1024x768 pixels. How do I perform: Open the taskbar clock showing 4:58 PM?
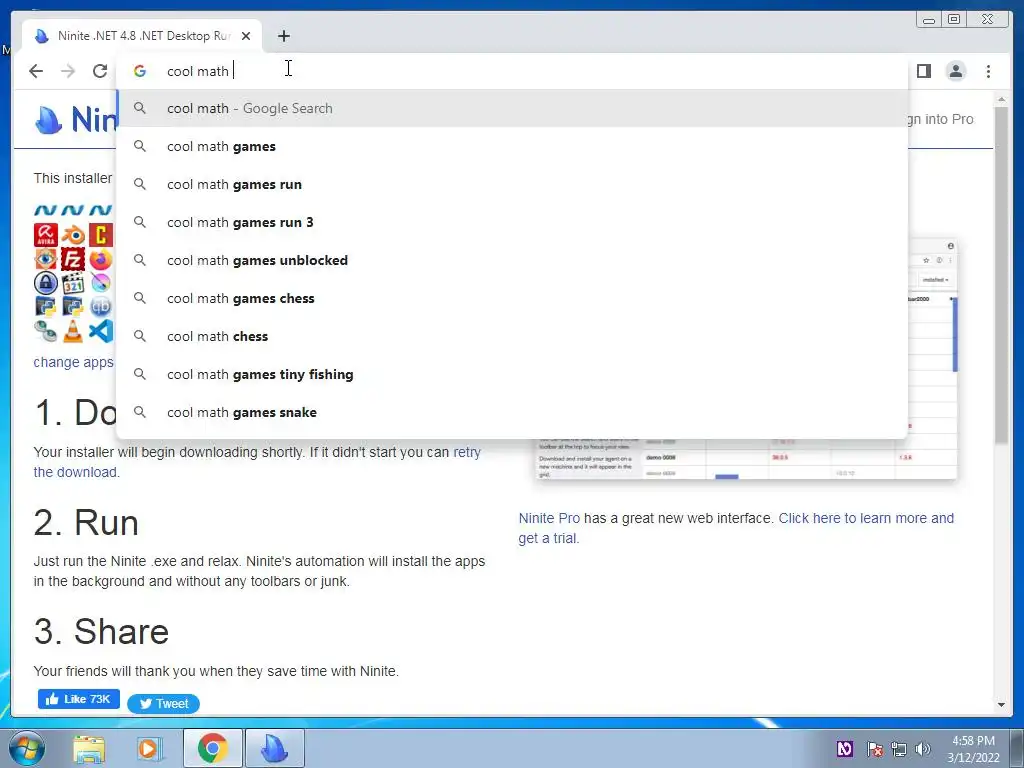click(x=973, y=749)
